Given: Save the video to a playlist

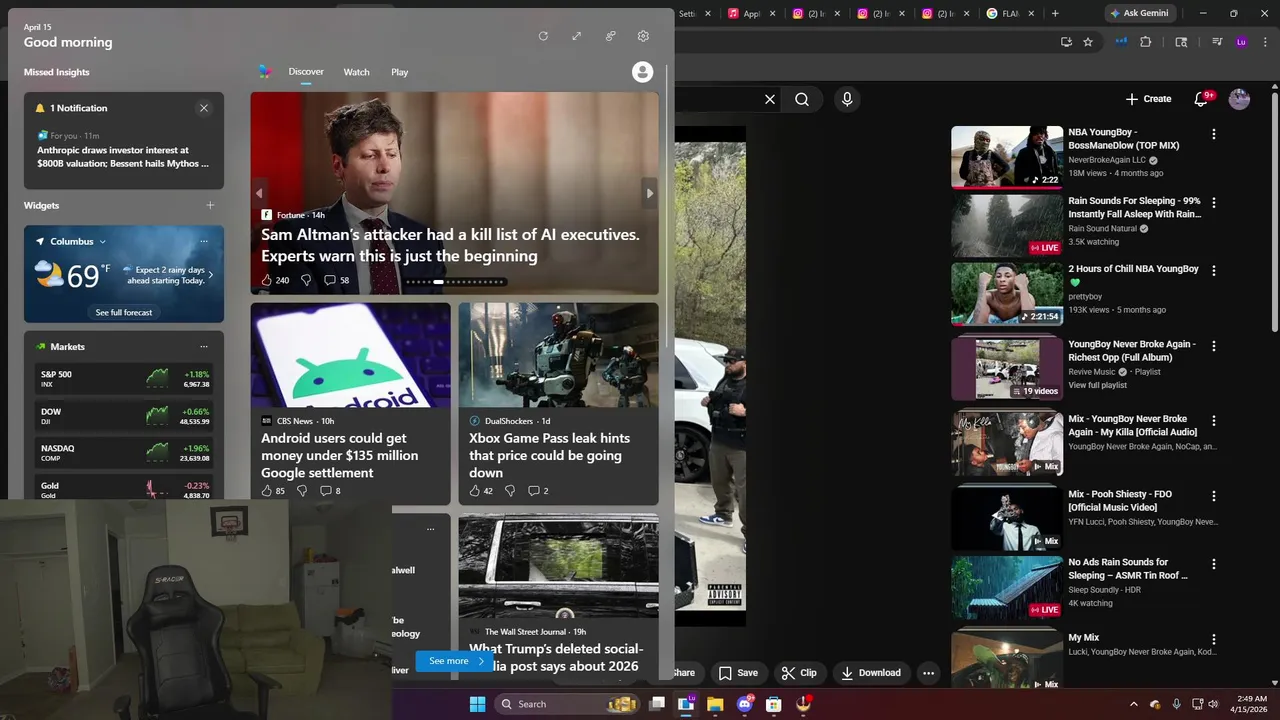Looking at the screenshot, I should pyautogui.click(x=738, y=673).
